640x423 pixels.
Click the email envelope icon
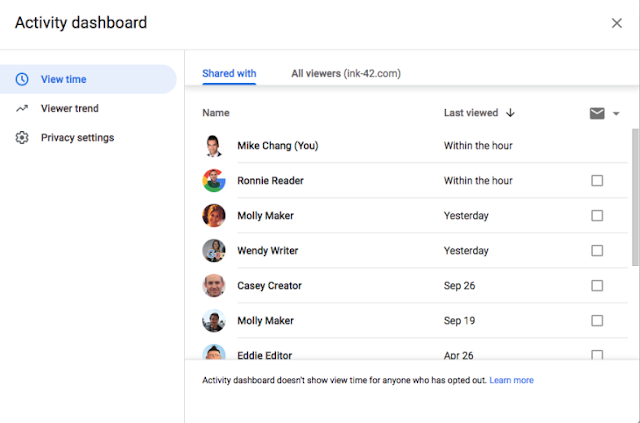click(597, 113)
